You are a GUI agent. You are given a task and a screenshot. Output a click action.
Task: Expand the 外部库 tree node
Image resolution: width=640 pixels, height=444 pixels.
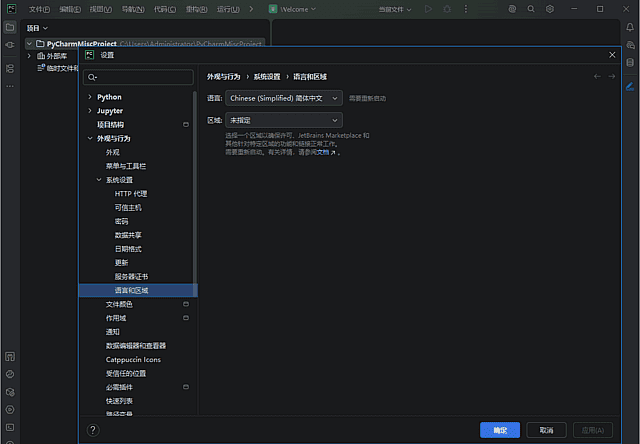pyautogui.click(x=29, y=56)
